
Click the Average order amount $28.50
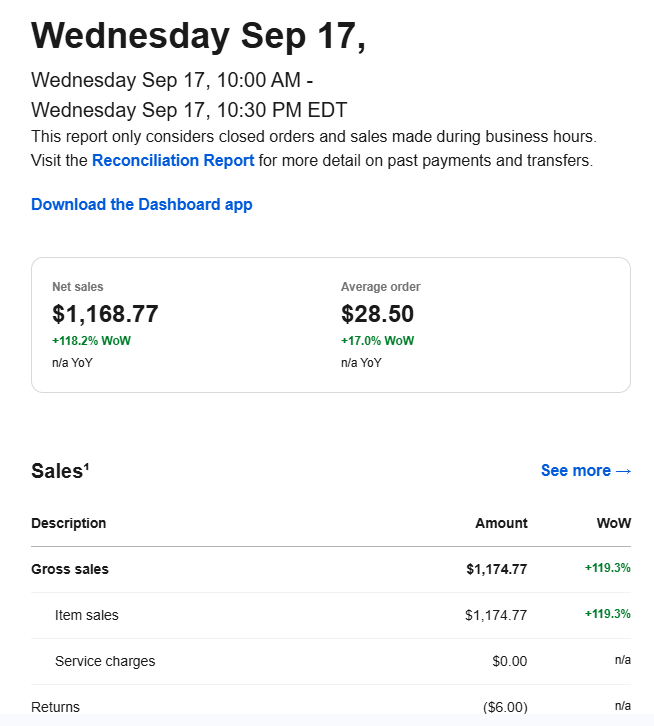[377, 314]
